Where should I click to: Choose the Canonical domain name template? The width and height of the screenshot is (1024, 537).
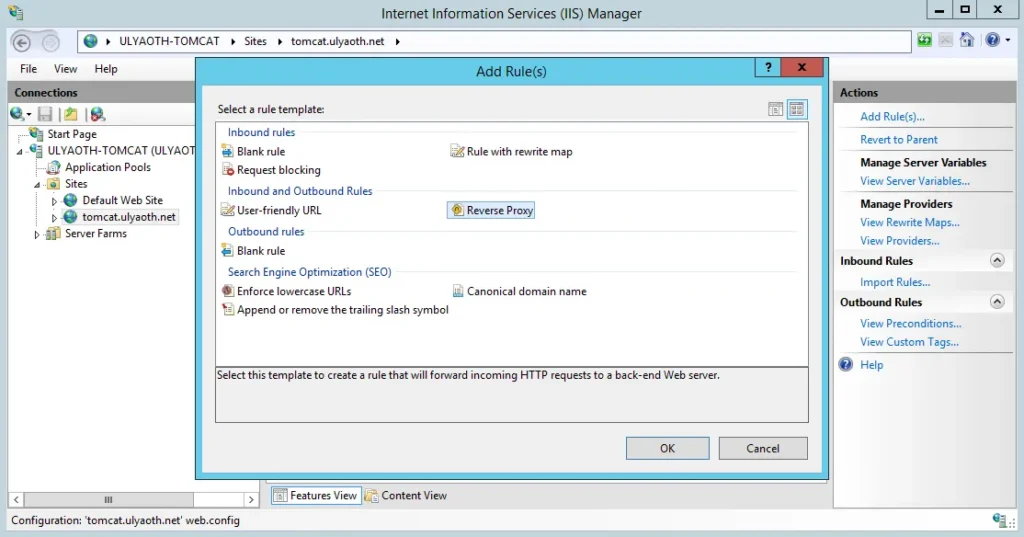[526, 291]
